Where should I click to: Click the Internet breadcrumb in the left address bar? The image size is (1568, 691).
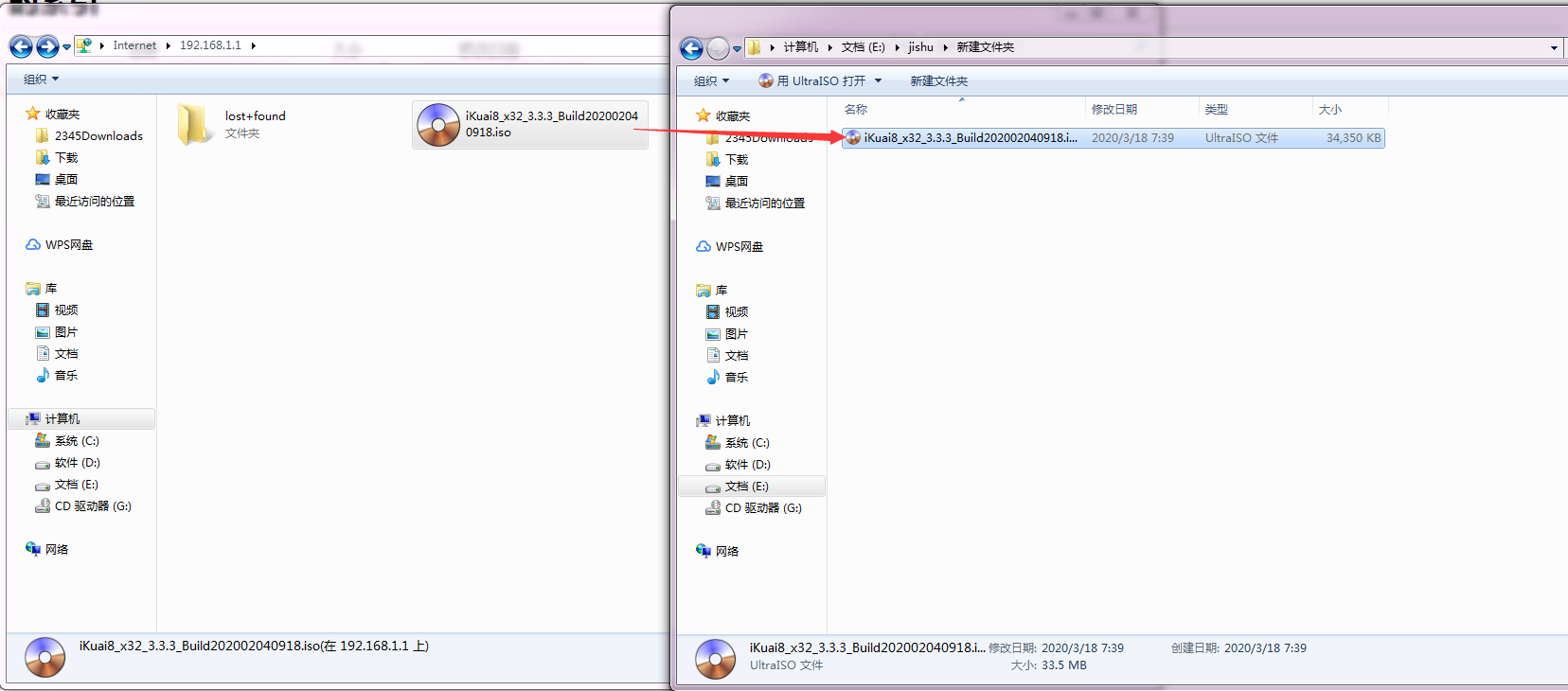134,45
